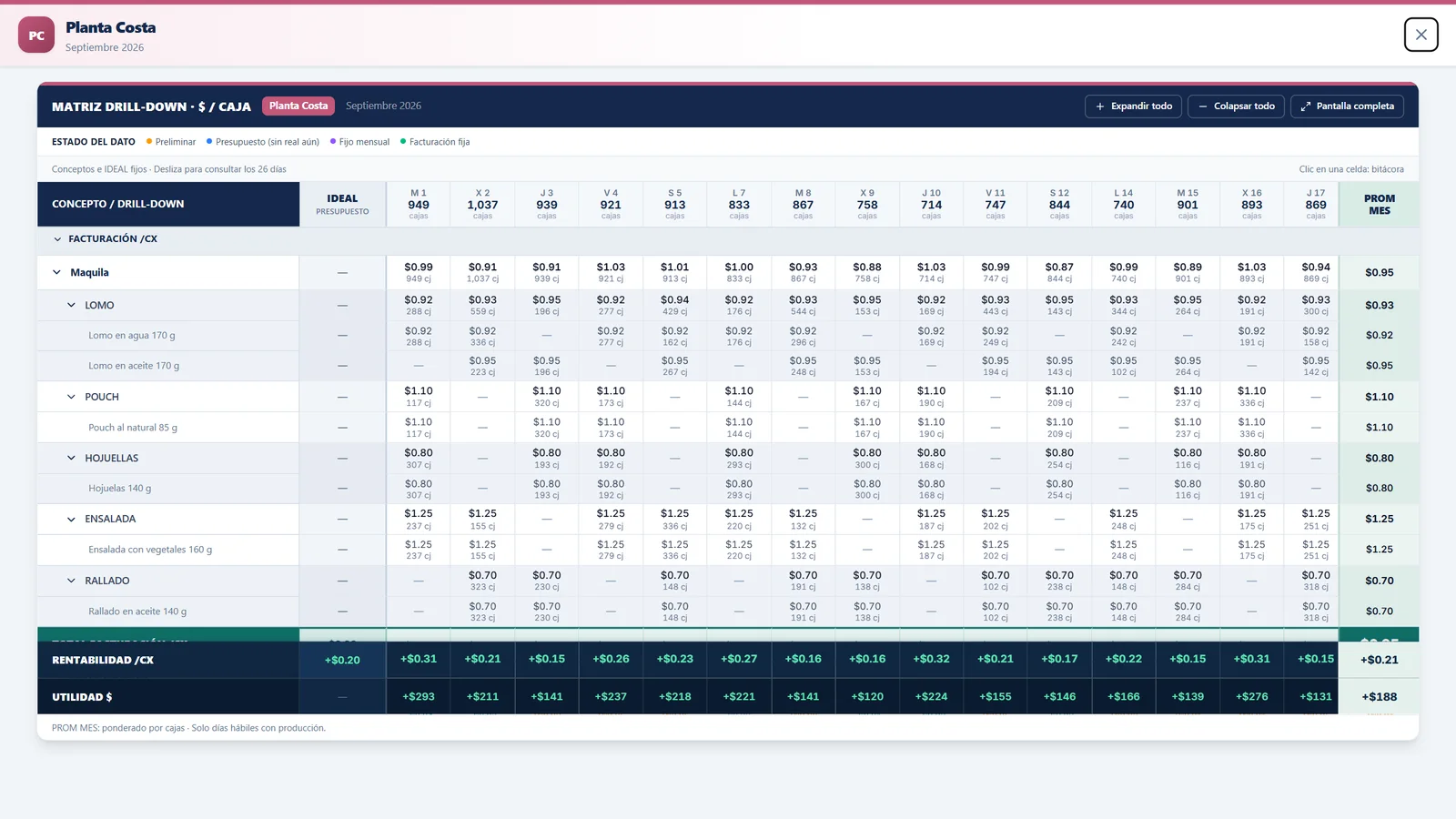Collapse the LOMO group chevron

[x=71, y=305]
